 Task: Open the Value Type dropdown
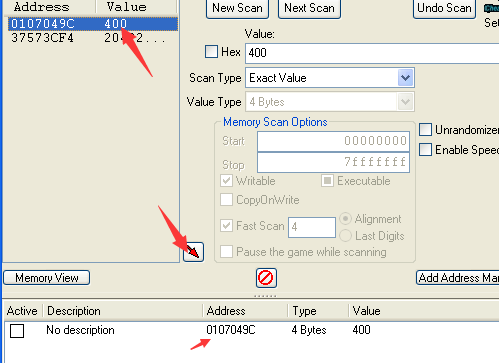point(405,102)
